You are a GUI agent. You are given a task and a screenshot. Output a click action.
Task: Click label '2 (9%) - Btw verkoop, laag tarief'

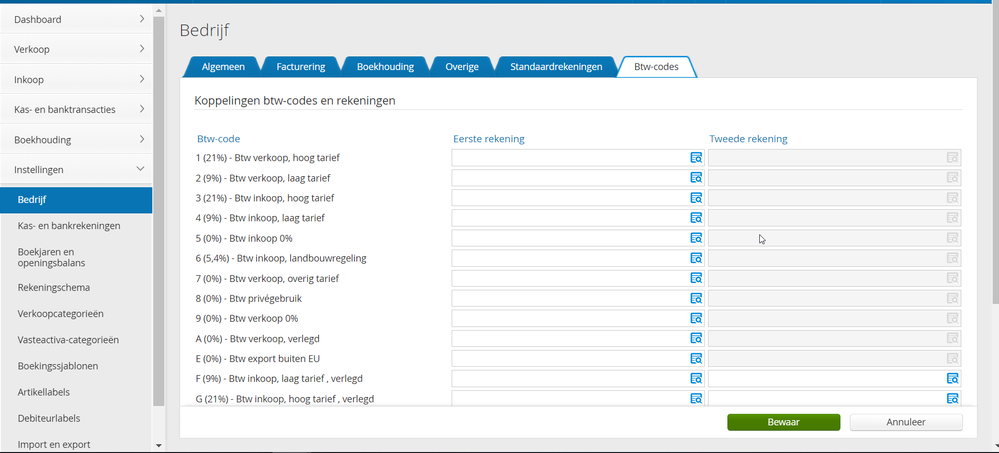263,178
